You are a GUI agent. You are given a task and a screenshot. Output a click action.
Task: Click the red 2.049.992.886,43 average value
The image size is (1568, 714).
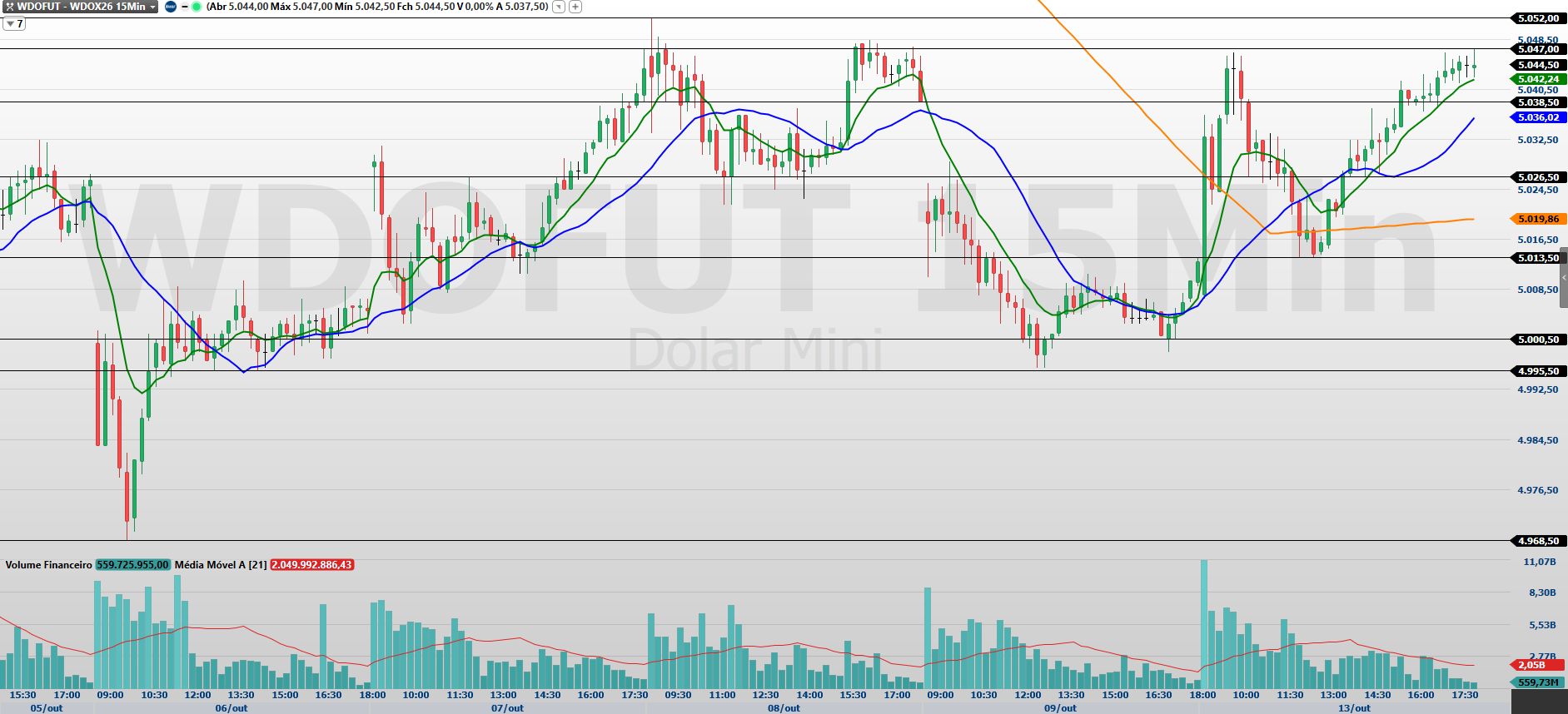312,565
